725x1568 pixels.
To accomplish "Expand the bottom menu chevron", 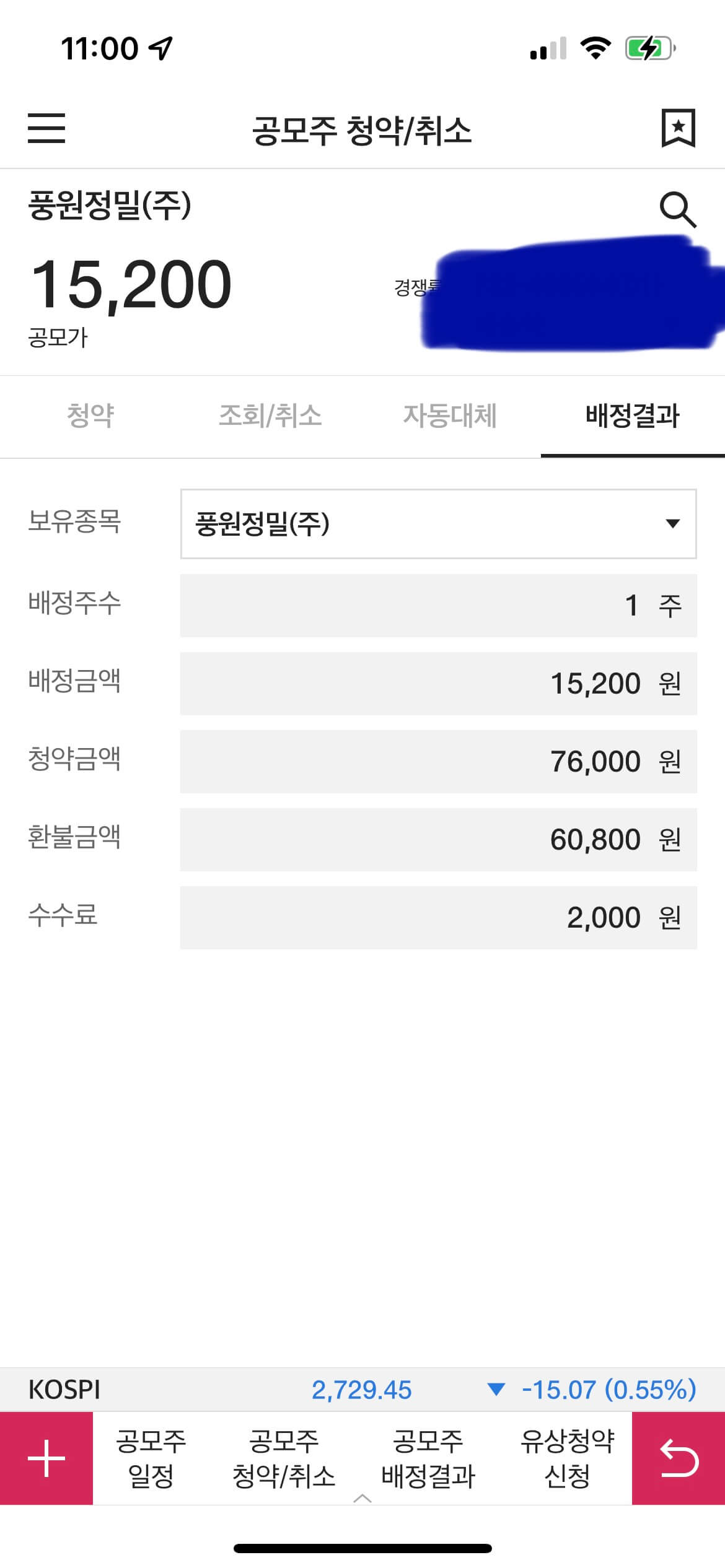I will (362, 1499).
